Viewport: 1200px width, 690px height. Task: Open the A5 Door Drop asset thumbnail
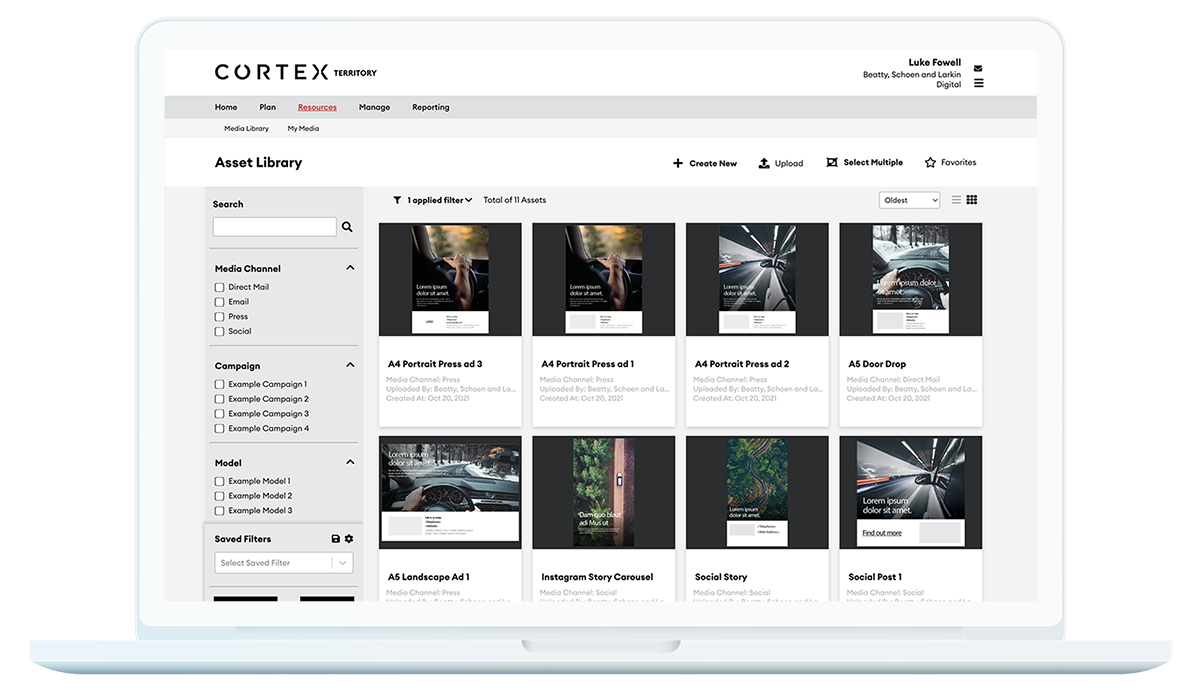pyautogui.click(x=910, y=280)
